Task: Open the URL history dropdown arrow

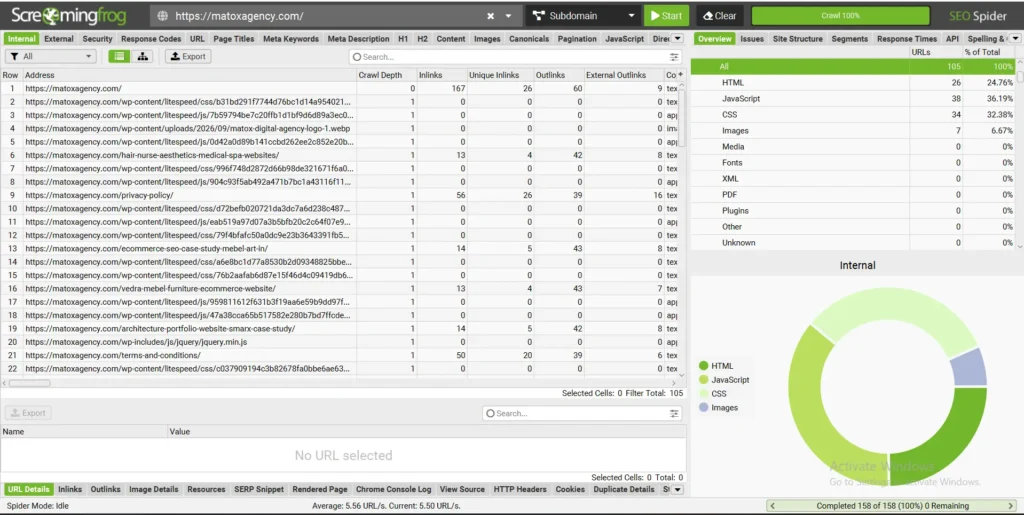Action: (509, 16)
